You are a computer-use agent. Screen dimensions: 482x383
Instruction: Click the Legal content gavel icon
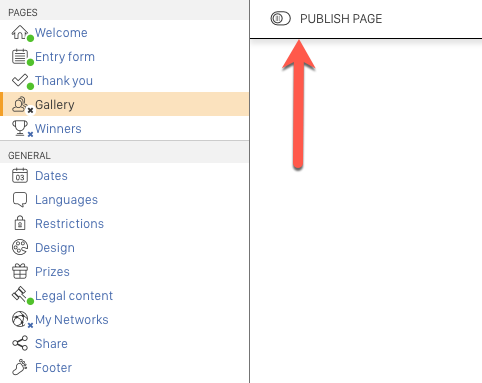(20, 295)
